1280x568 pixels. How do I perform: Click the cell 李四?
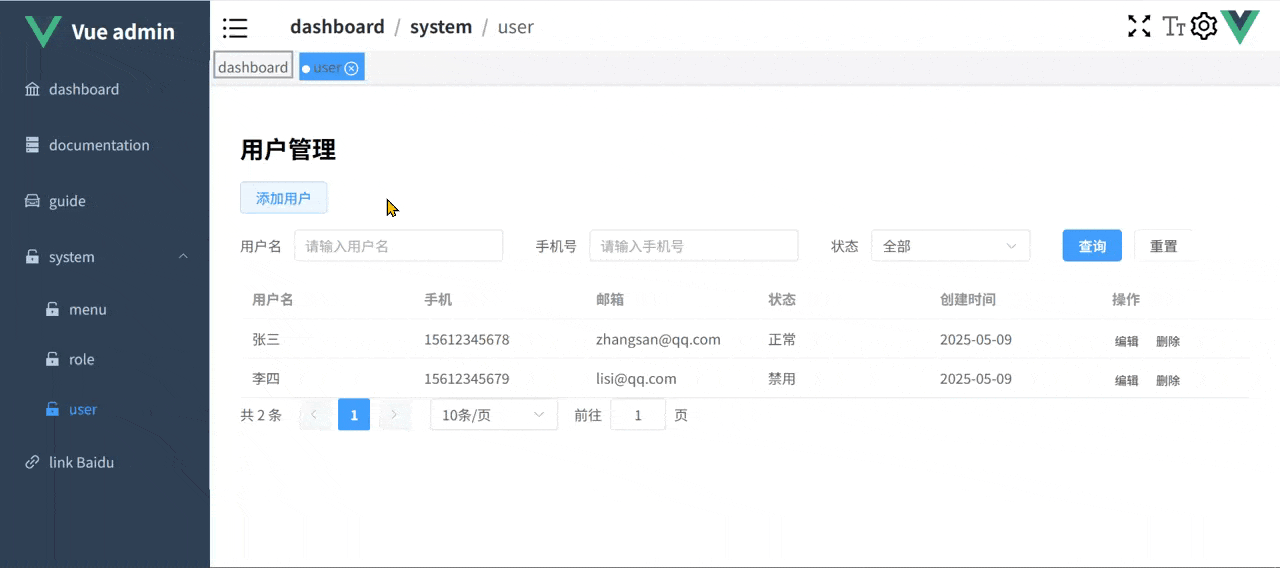click(266, 379)
